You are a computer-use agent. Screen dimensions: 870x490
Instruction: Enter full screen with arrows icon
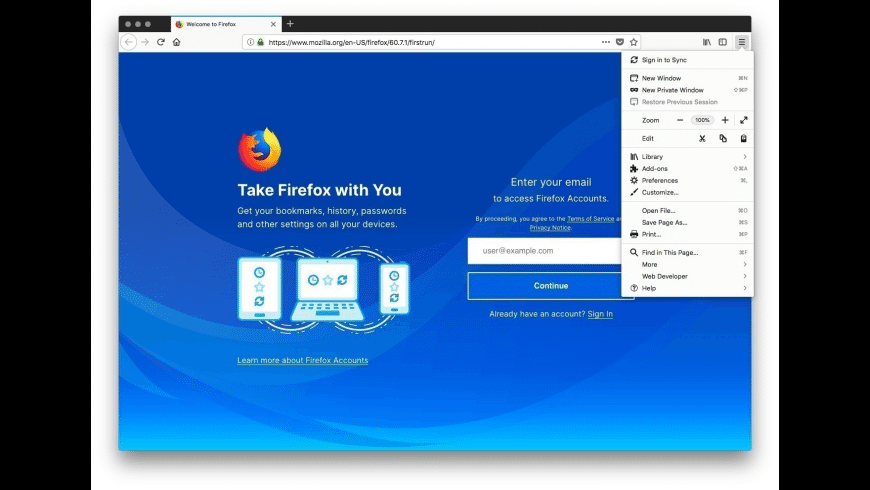[743, 120]
